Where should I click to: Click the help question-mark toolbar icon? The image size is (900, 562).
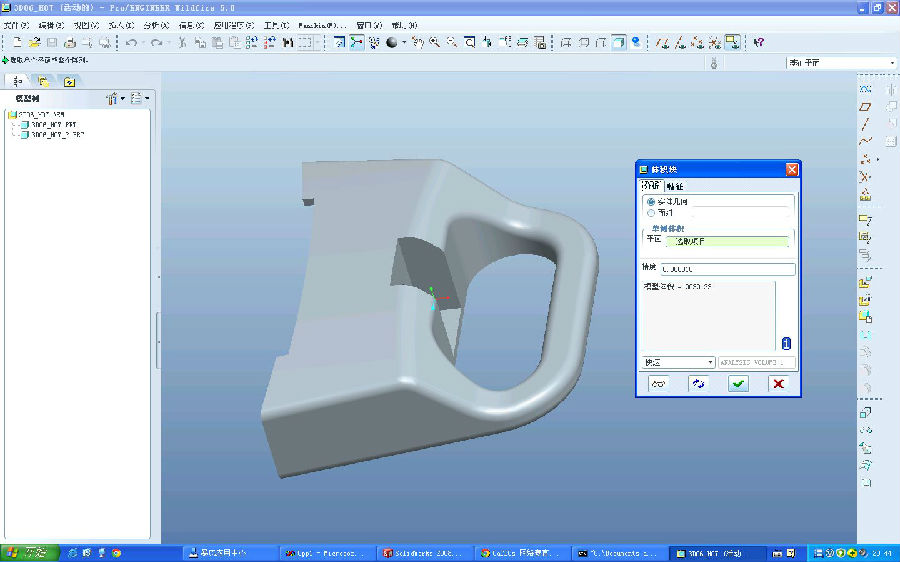point(759,43)
